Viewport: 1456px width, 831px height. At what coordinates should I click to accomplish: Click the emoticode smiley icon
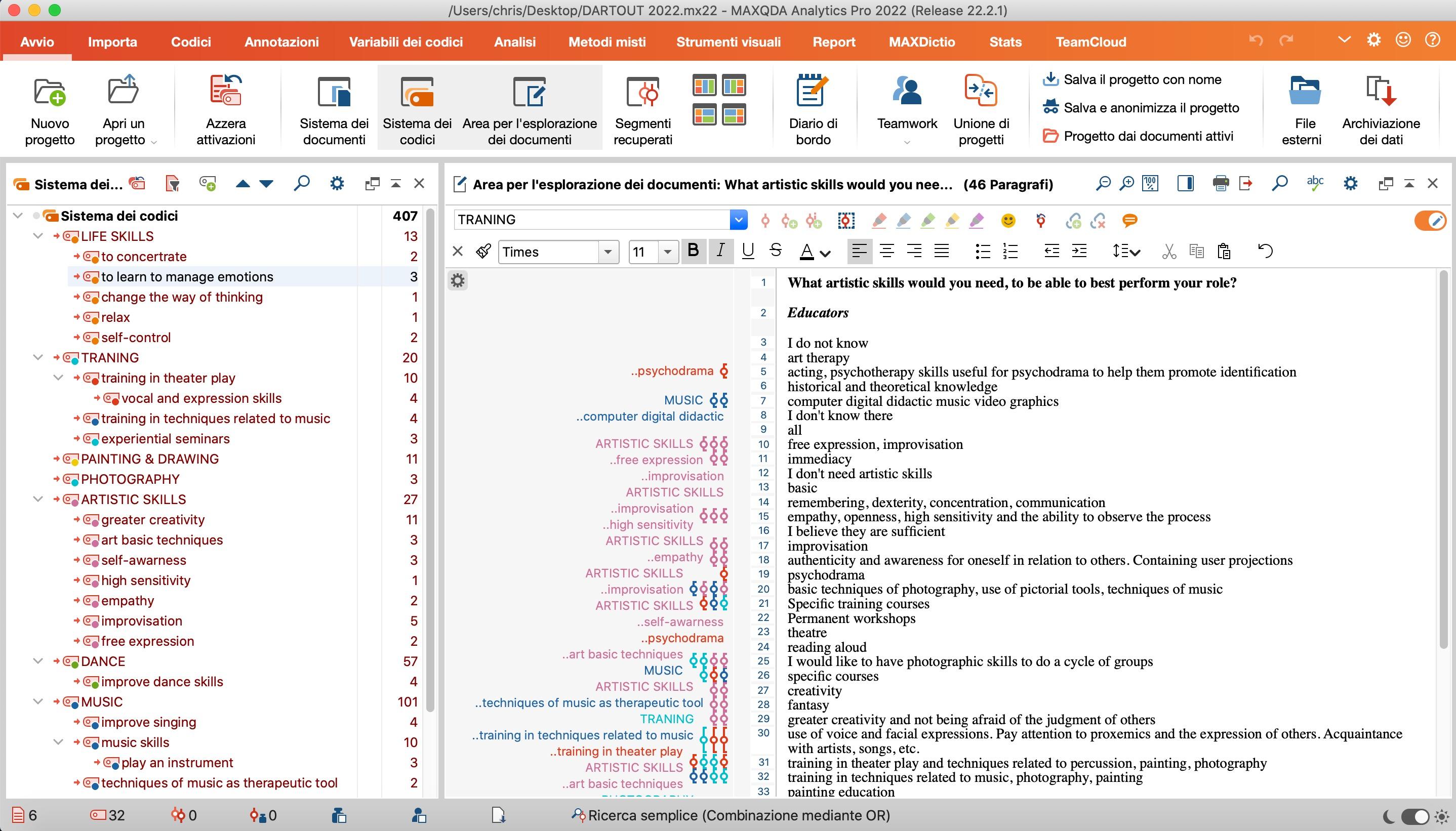pos(1008,220)
